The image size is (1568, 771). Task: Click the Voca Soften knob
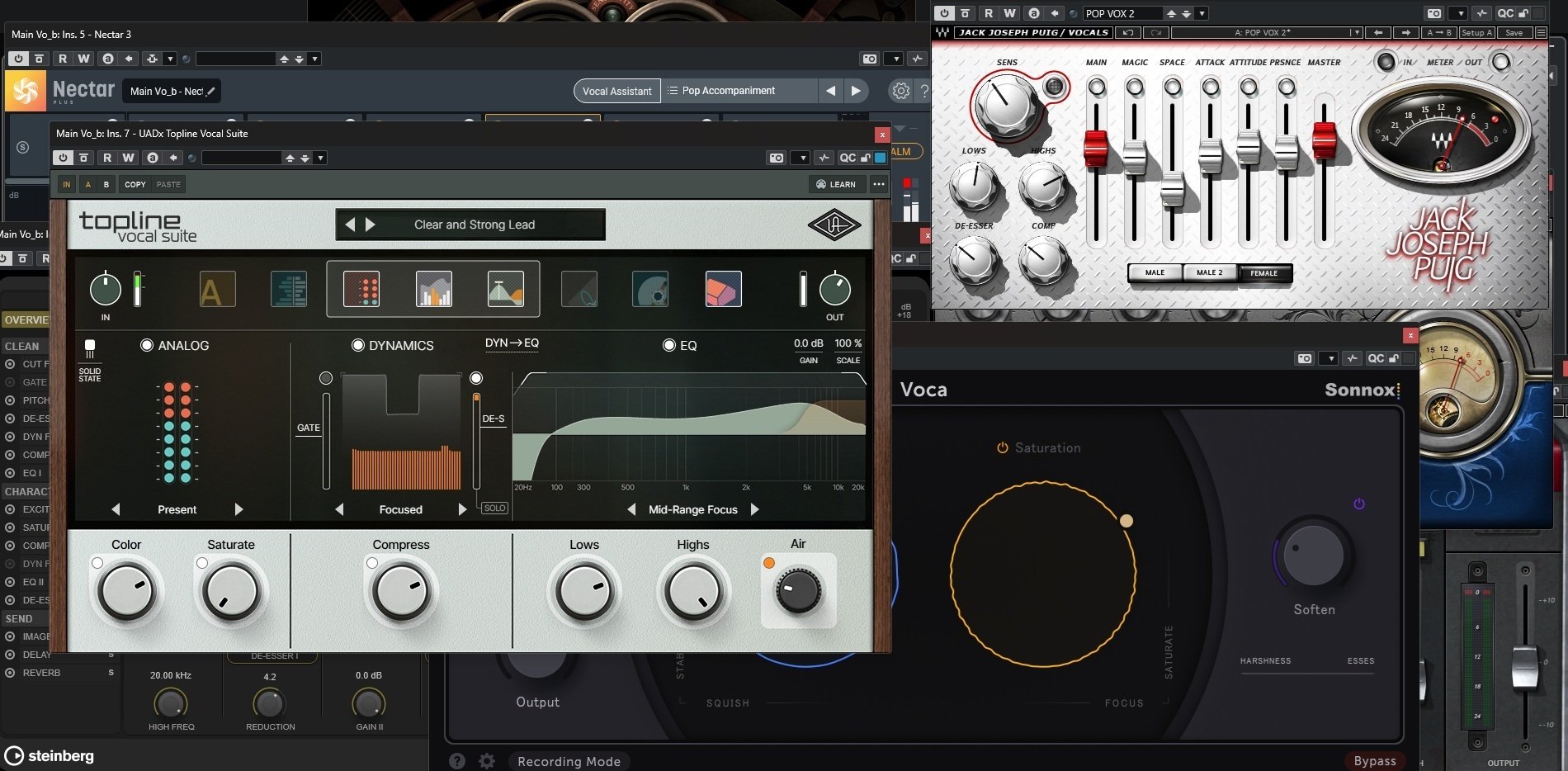[x=1314, y=556]
